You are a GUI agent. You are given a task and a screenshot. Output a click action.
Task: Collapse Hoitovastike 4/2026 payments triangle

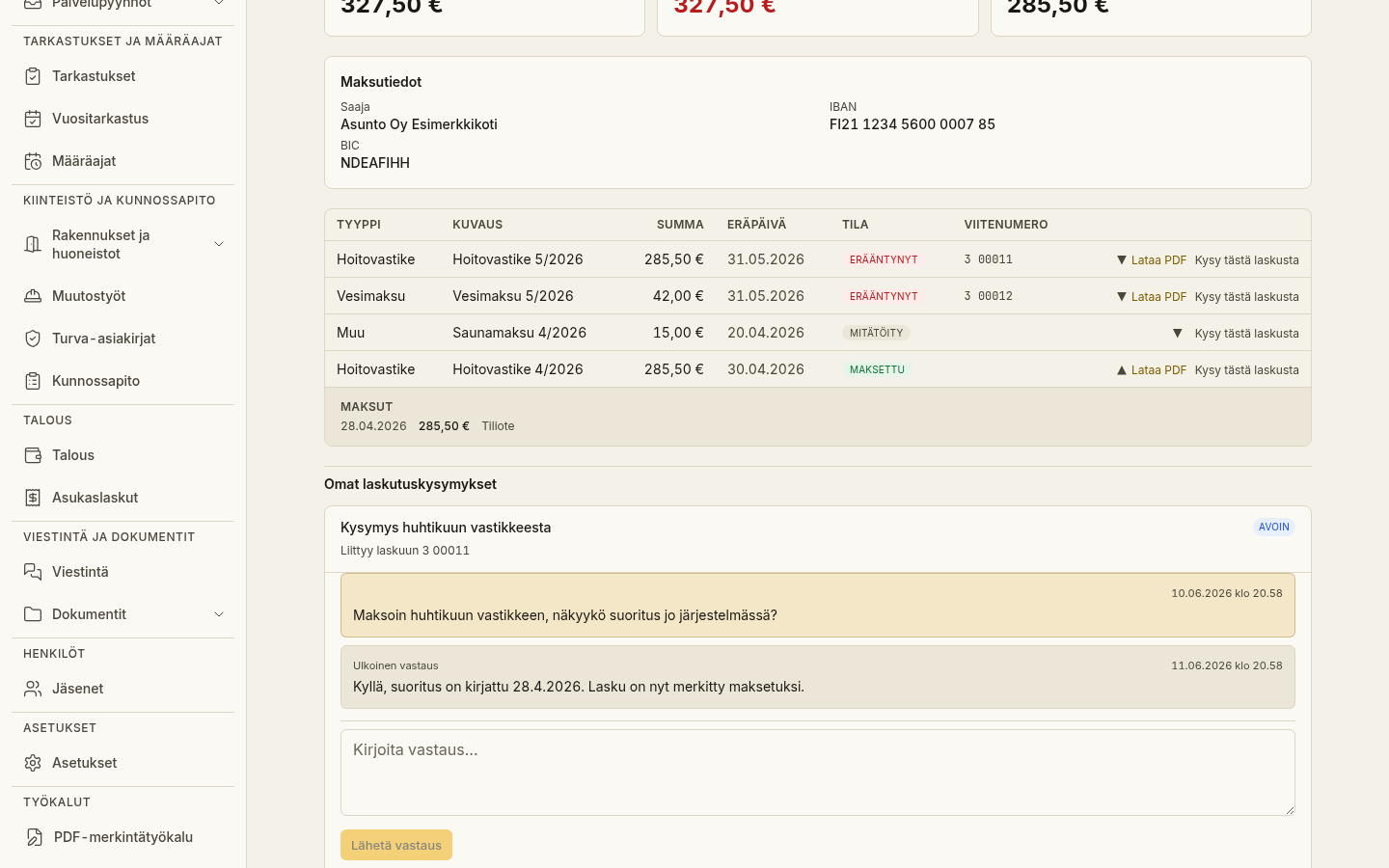[1122, 370]
